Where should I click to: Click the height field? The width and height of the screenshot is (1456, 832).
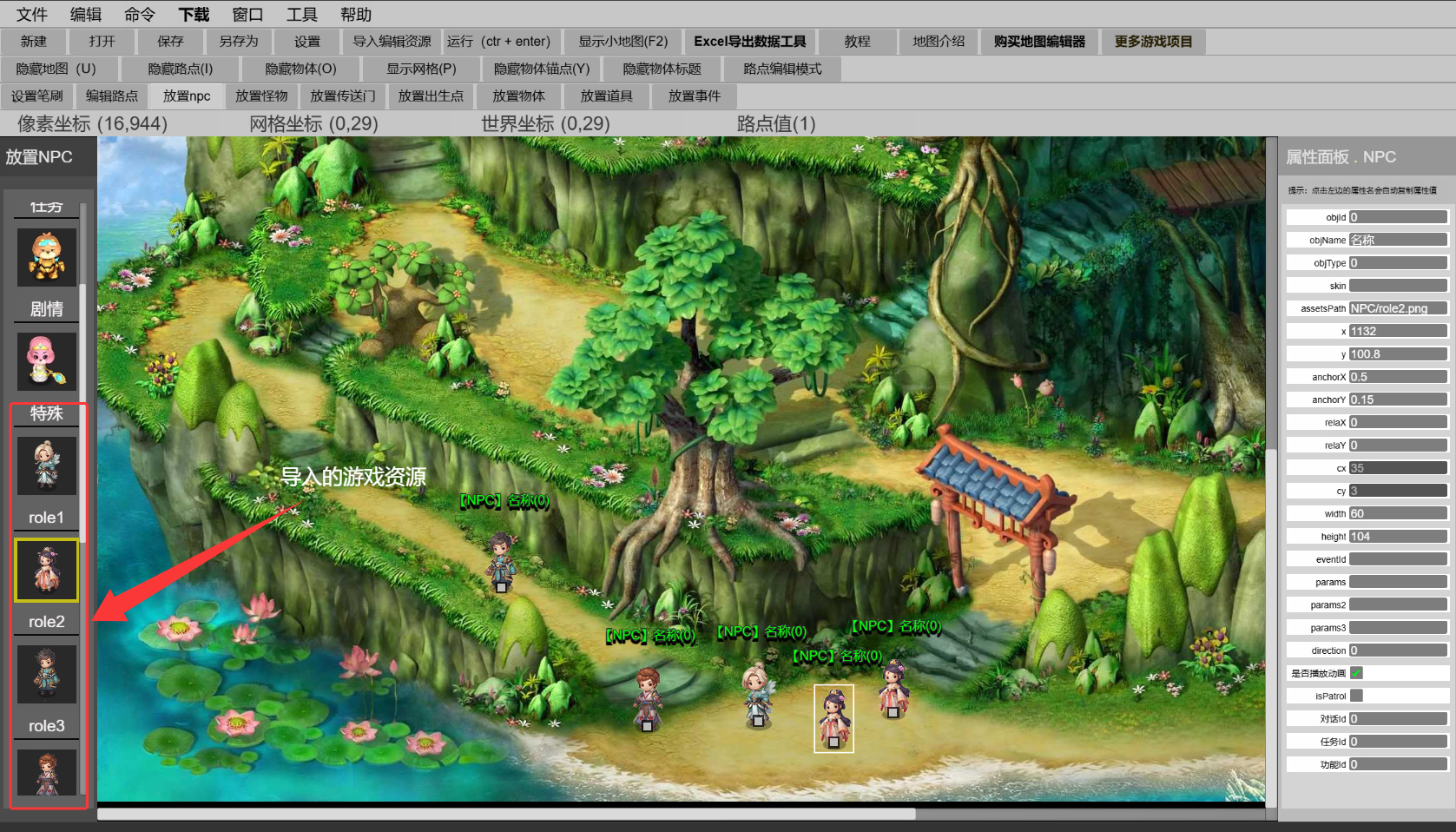click(x=1398, y=536)
